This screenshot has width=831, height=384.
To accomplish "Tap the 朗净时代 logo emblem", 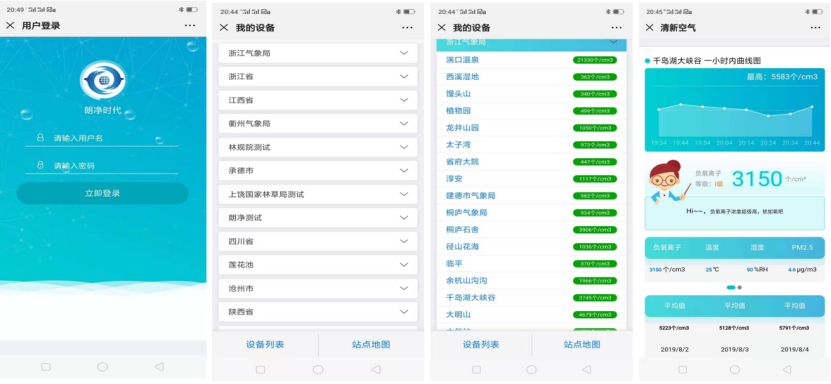I will [103, 80].
